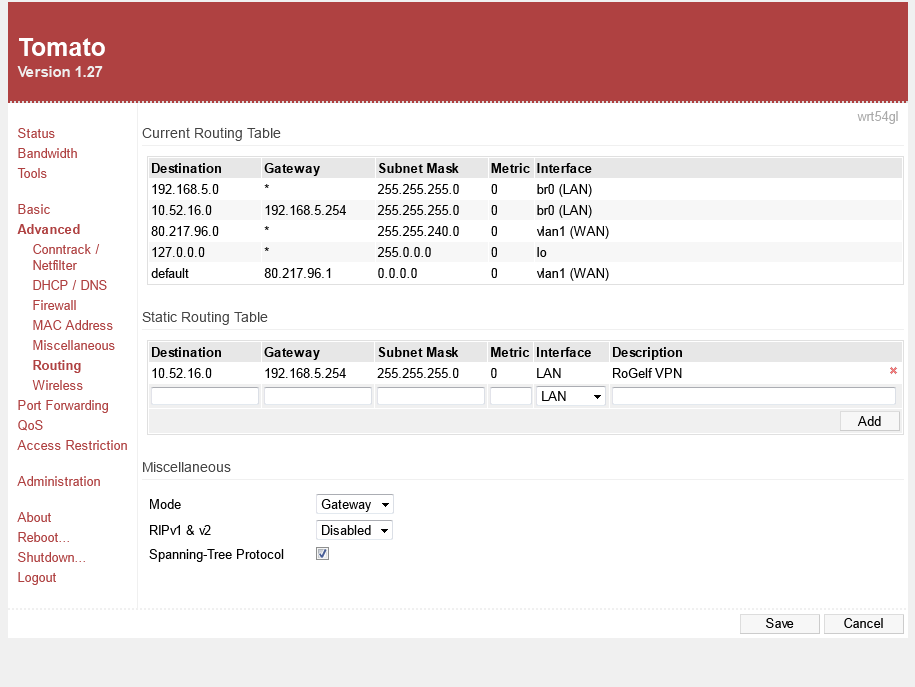The image size is (915, 687).
Task: Toggle the Spanning-Tree Protocol checkbox
Action: [323, 554]
